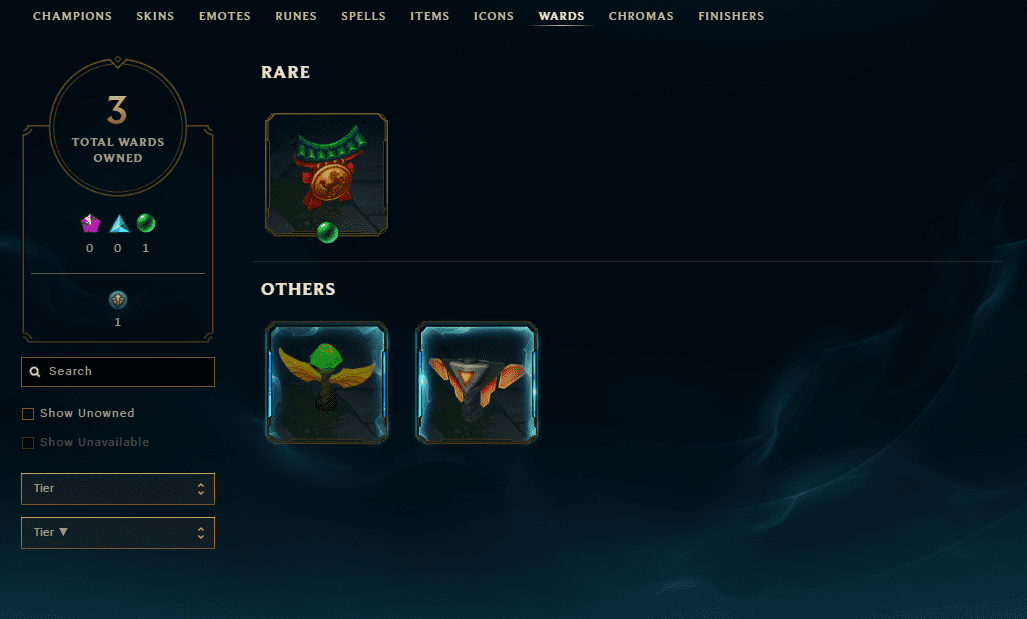Image resolution: width=1027 pixels, height=619 pixels.
Task: Select the green winged ward thumbnail
Action: pyautogui.click(x=326, y=383)
